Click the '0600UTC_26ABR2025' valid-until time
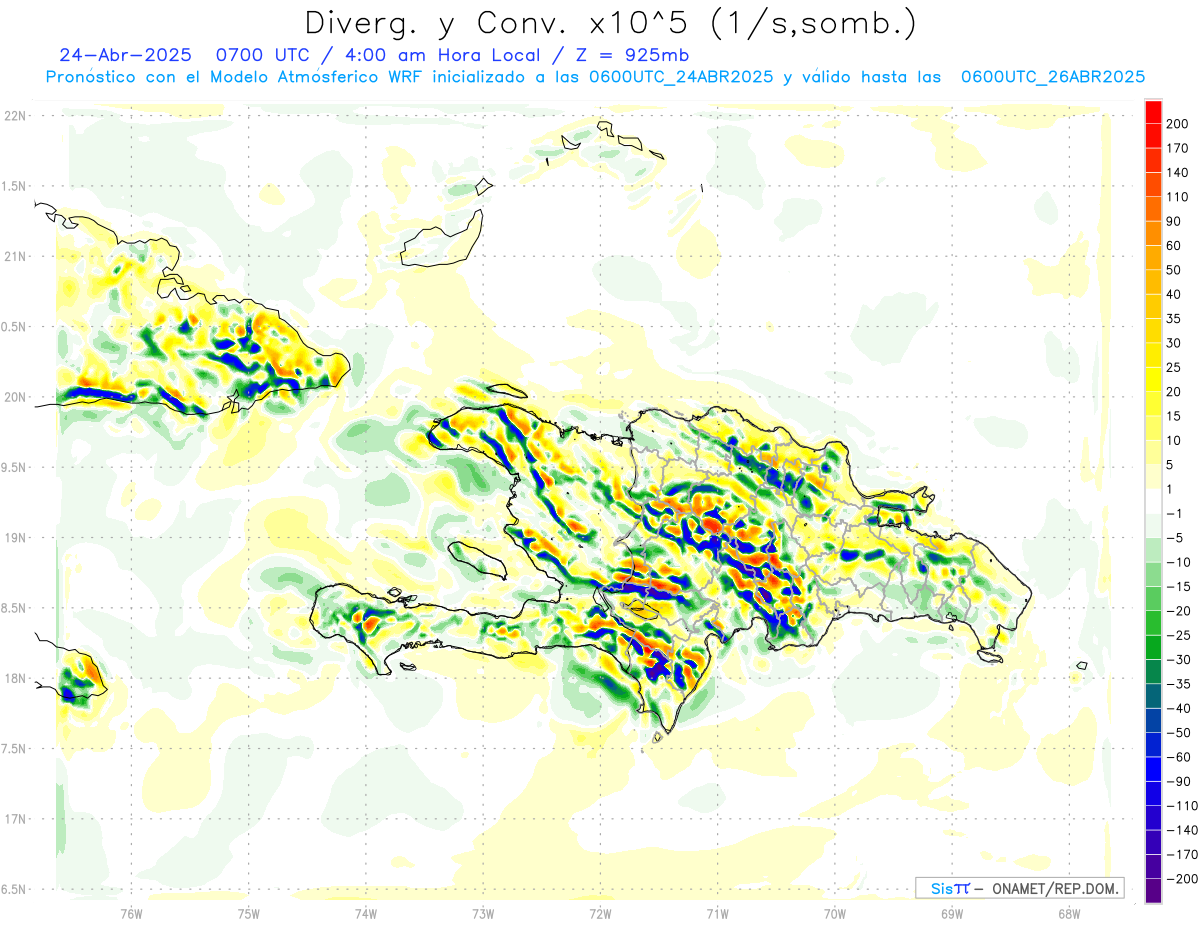The image size is (1200, 927). pos(1053,77)
